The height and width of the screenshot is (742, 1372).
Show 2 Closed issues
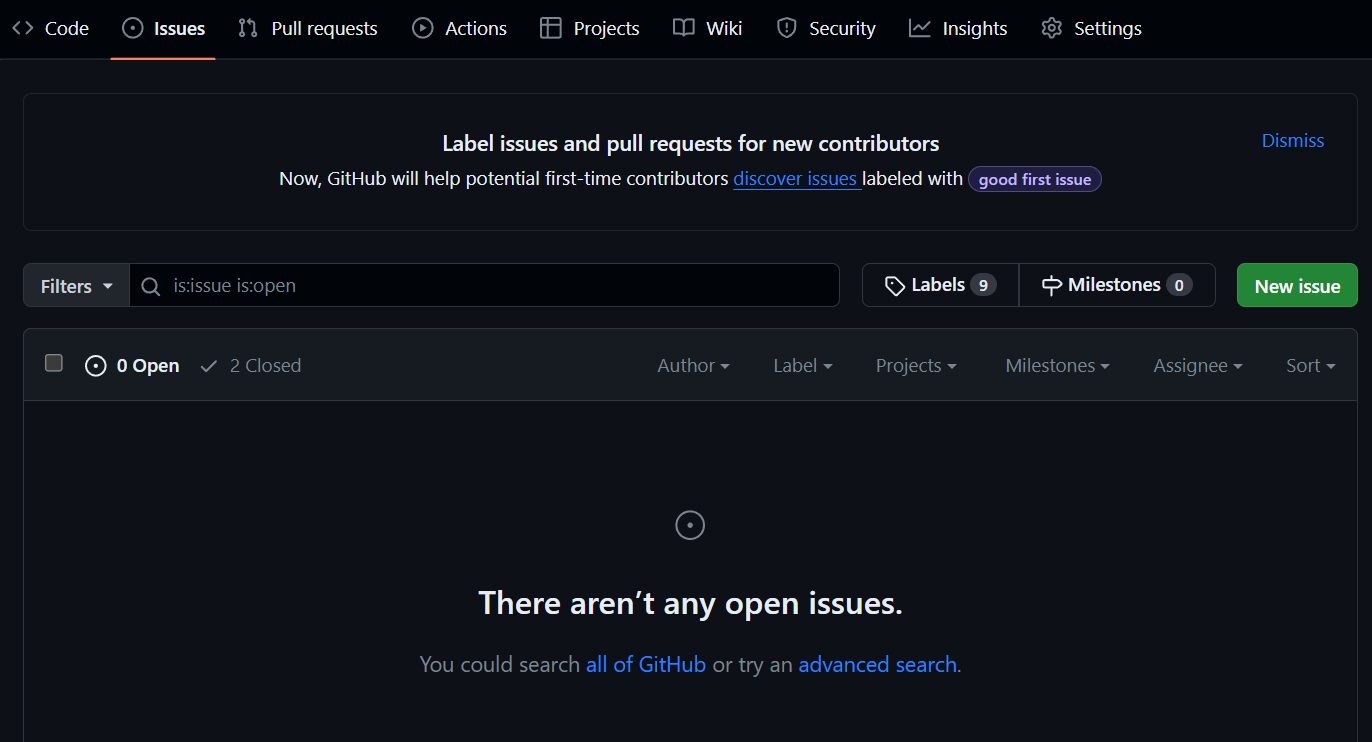[x=250, y=366]
